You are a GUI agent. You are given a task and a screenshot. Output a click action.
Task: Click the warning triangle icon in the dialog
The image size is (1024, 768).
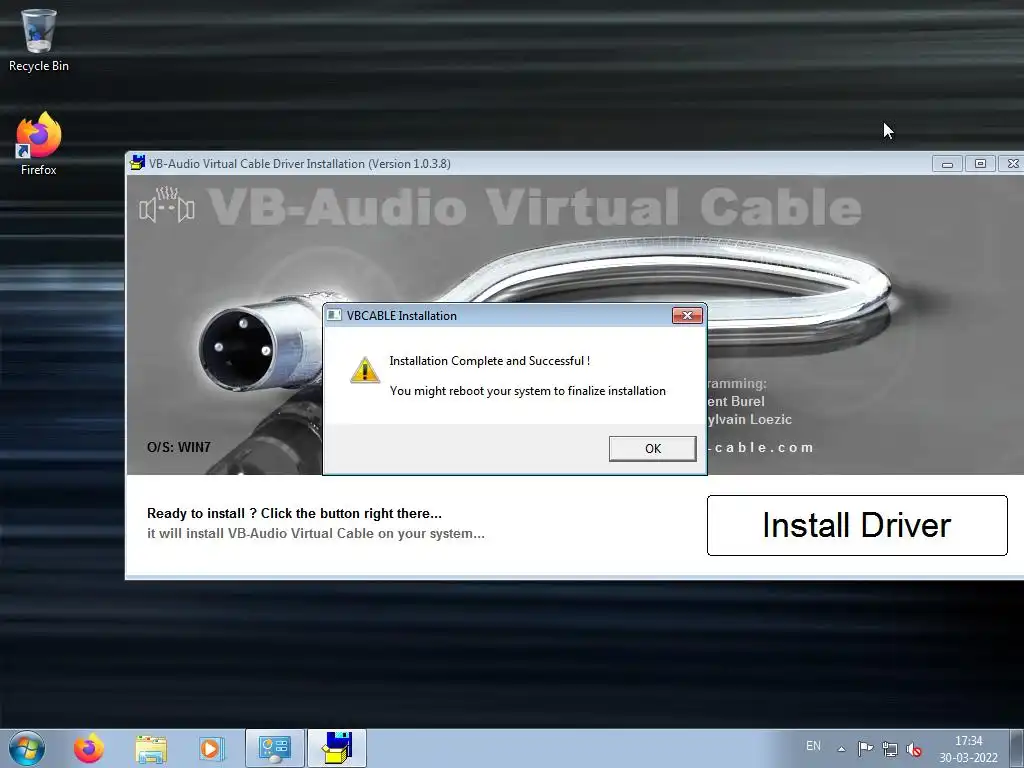click(365, 370)
